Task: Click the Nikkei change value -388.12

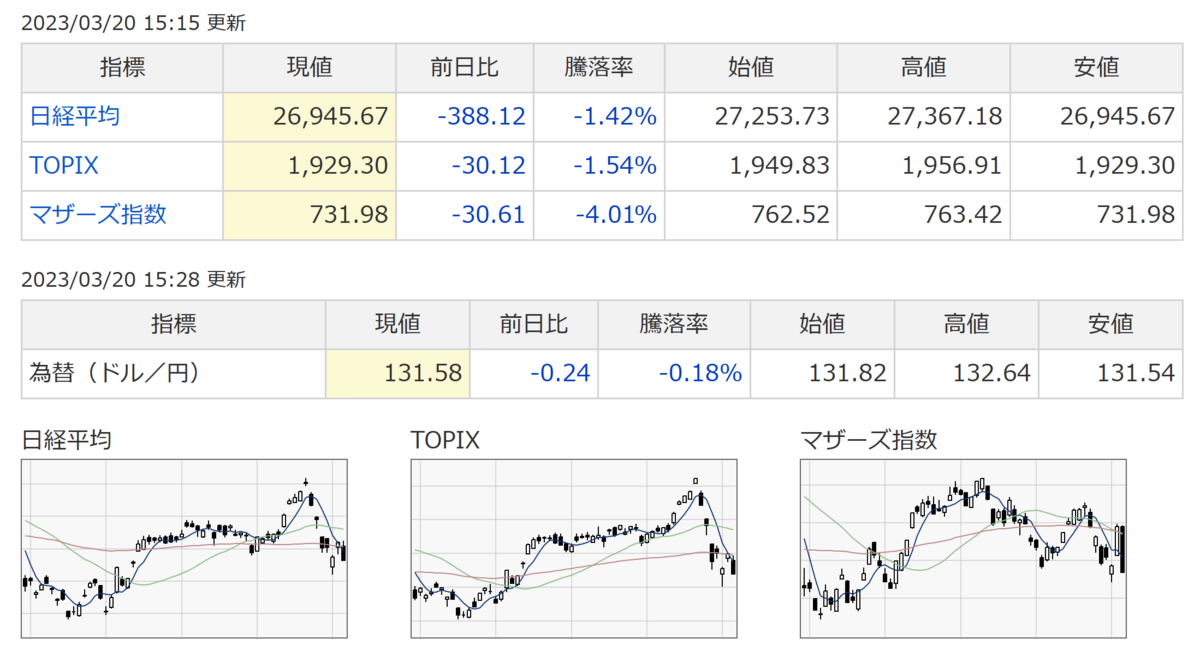Action: [x=481, y=117]
